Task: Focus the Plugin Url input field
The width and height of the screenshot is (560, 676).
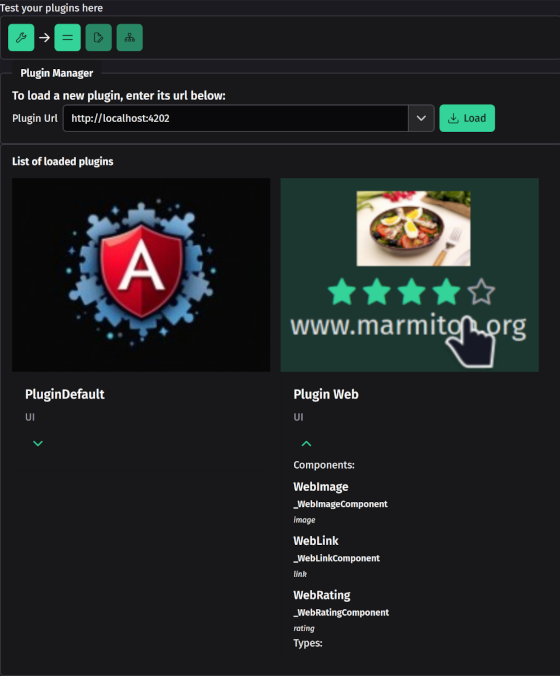Action: [236, 118]
